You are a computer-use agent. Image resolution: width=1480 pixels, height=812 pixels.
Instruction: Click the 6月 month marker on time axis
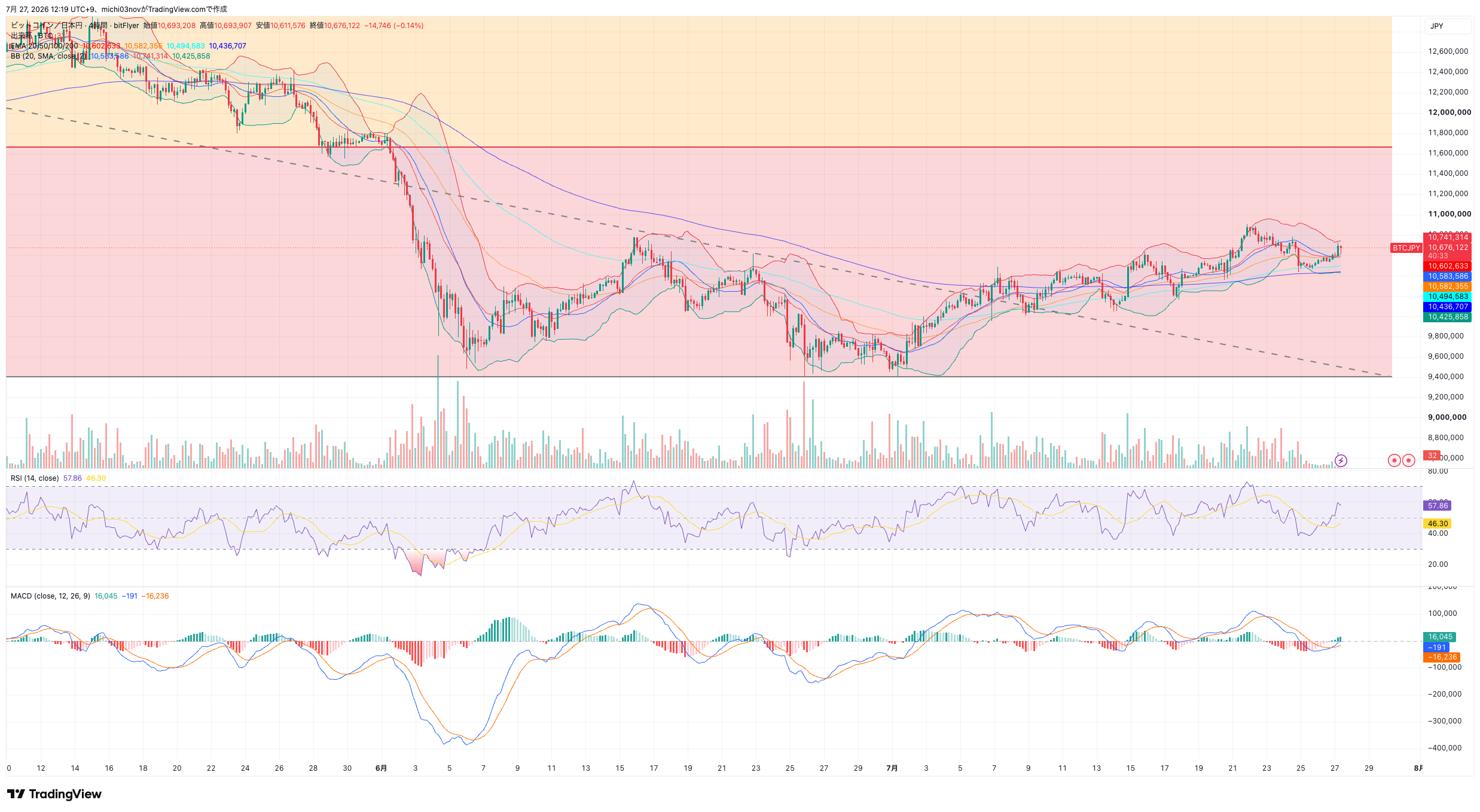pos(381,768)
